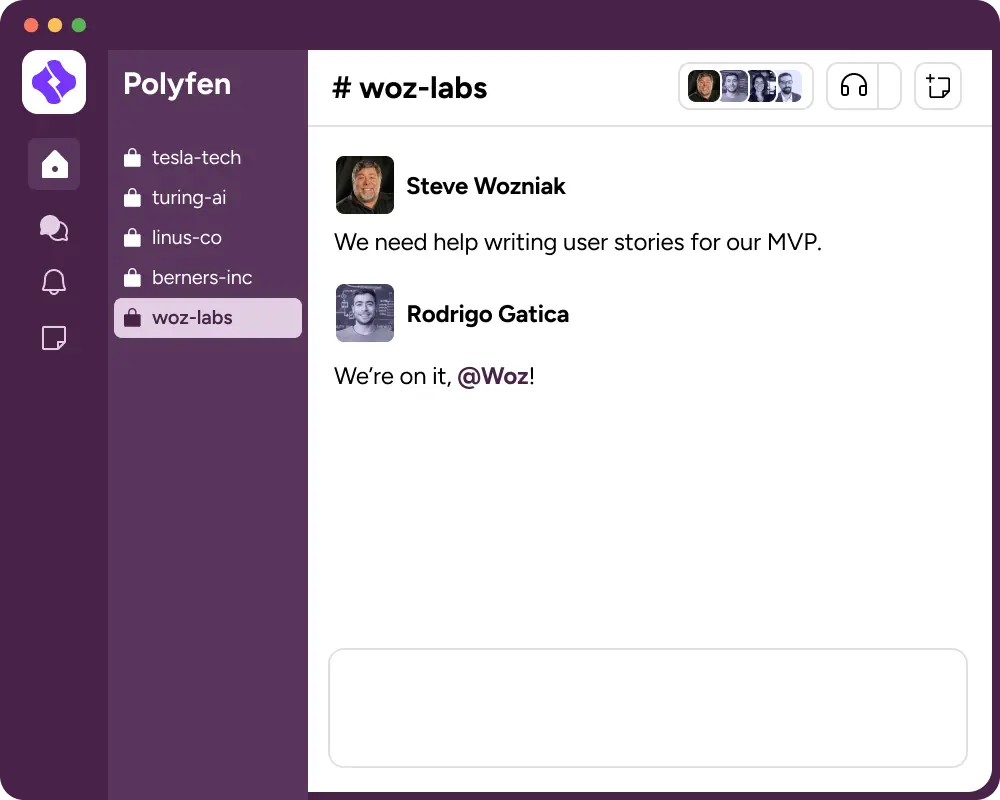Click the Polyfen workspace name header
This screenshot has height=800, width=1000.
177,84
